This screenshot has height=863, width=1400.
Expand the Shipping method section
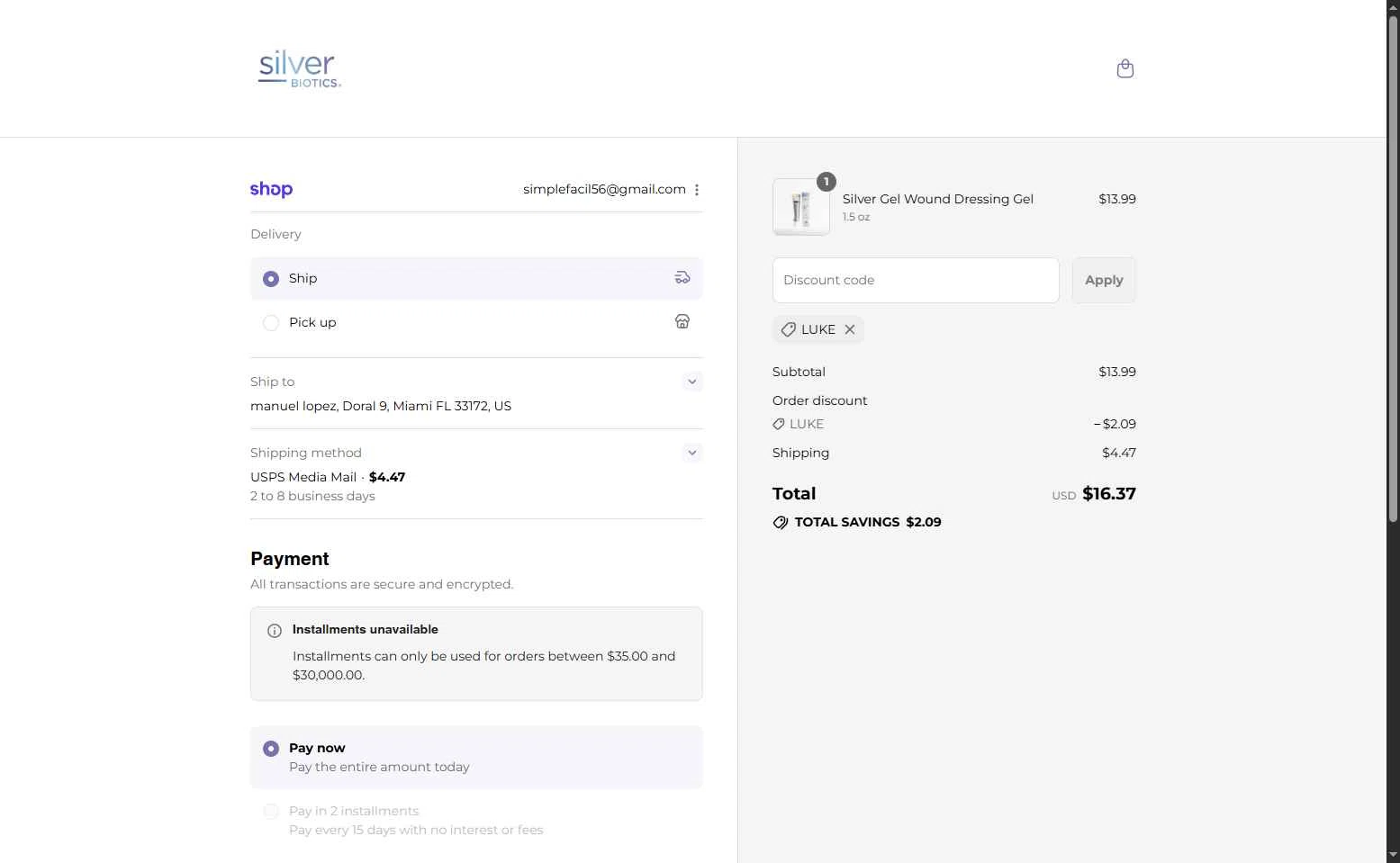(691, 453)
